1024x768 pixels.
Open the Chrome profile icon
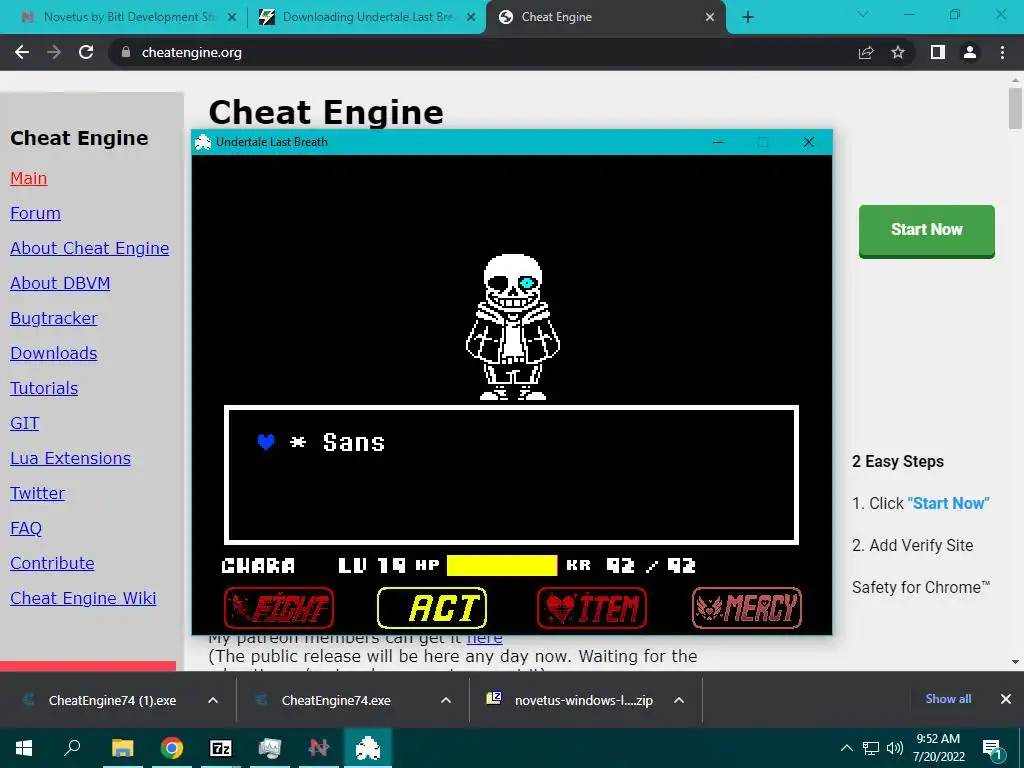(x=970, y=52)
